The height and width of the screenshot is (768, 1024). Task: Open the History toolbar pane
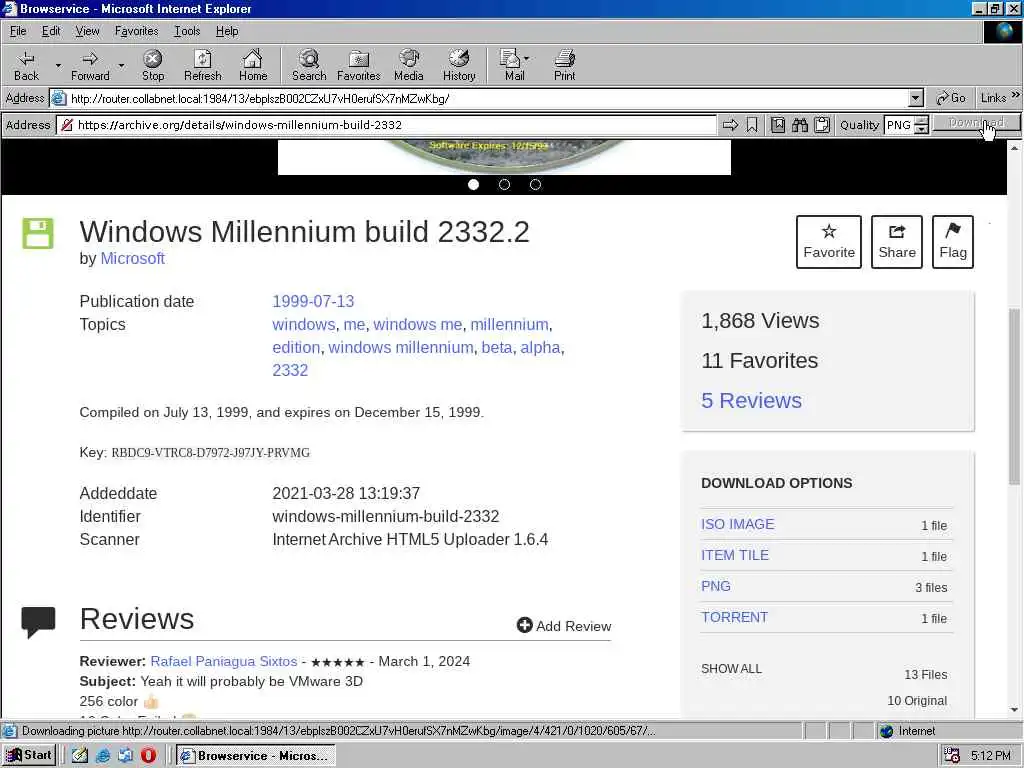click(459, 65)
